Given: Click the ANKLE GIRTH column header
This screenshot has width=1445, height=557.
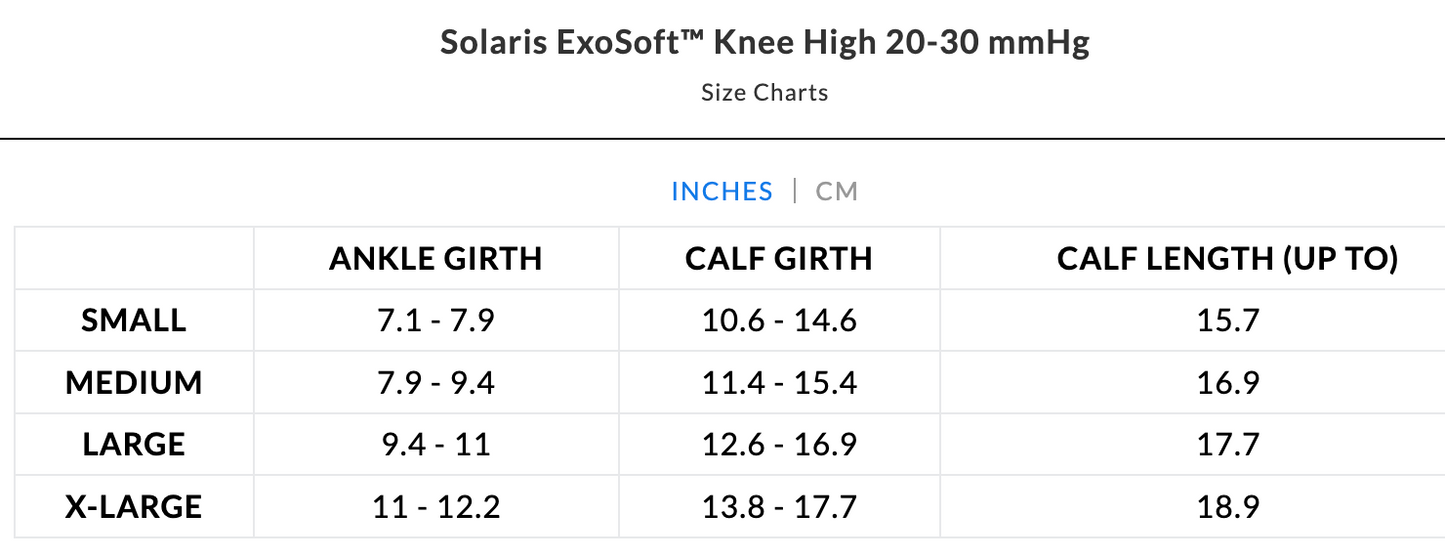Looking at the screenshot, I should pos(435,259).
